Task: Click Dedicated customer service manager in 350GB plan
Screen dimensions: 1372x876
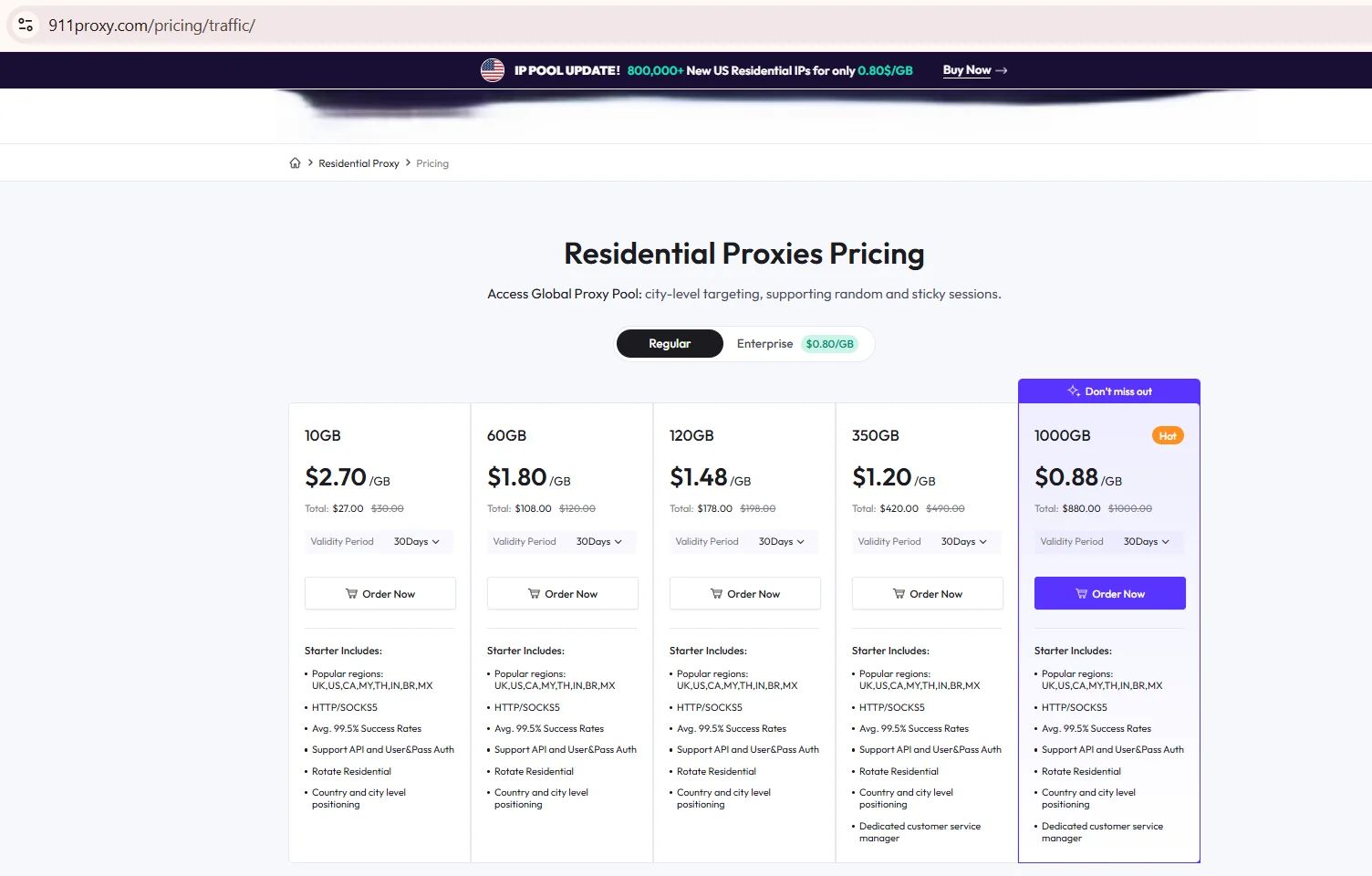Action: pyautogui.click(x=920, y=832)
